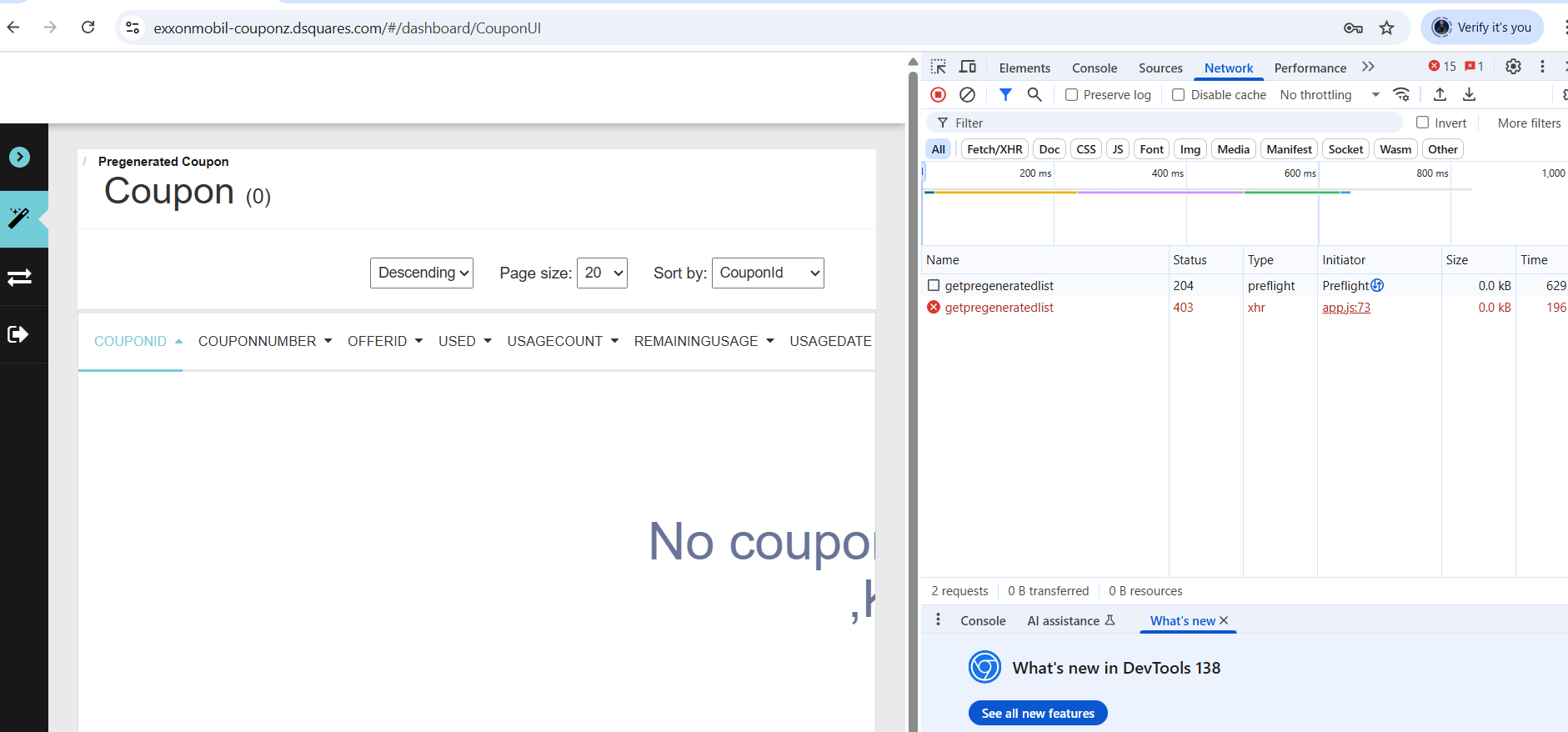Expand the No throttling dropdown
Image resolution: width=1568 pixels, height=732 pixels.
1330,95
